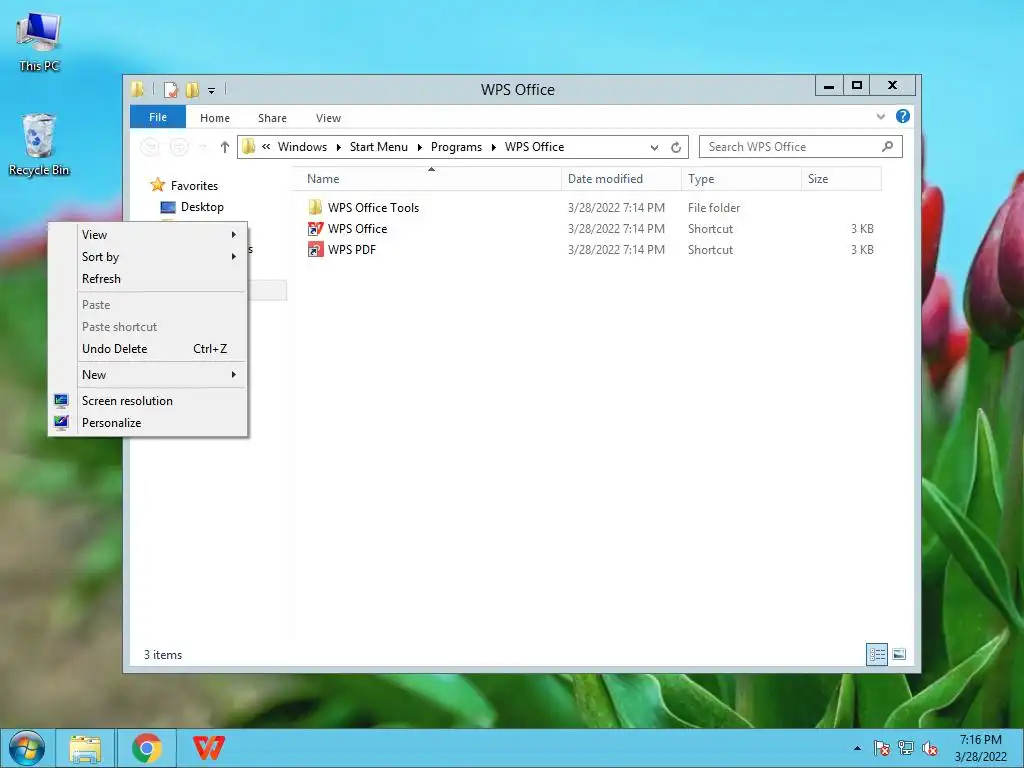Expand arrow after Windows breadcrumb
The image size is (1024, 768).
(338, 148)
